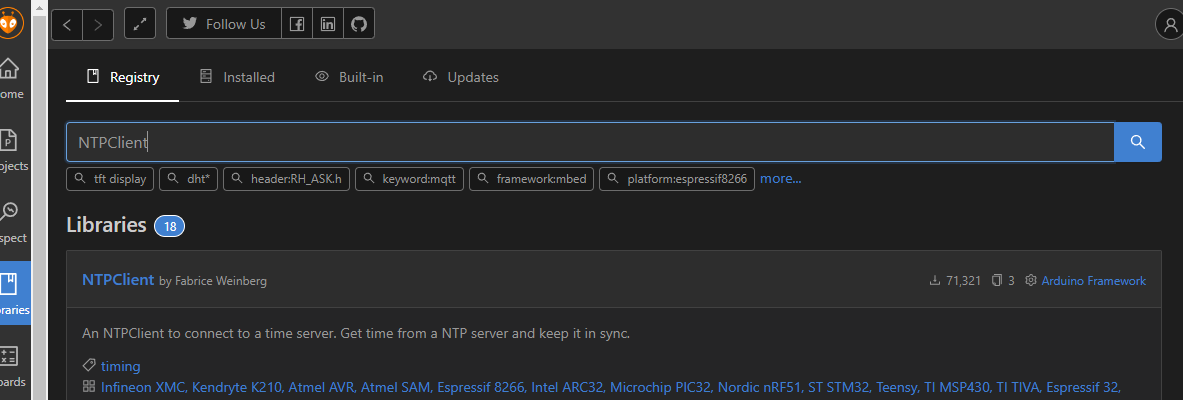Go forward with the right arrow
1183x400 pixels.
pyautogui.click(x=98, y=24)
